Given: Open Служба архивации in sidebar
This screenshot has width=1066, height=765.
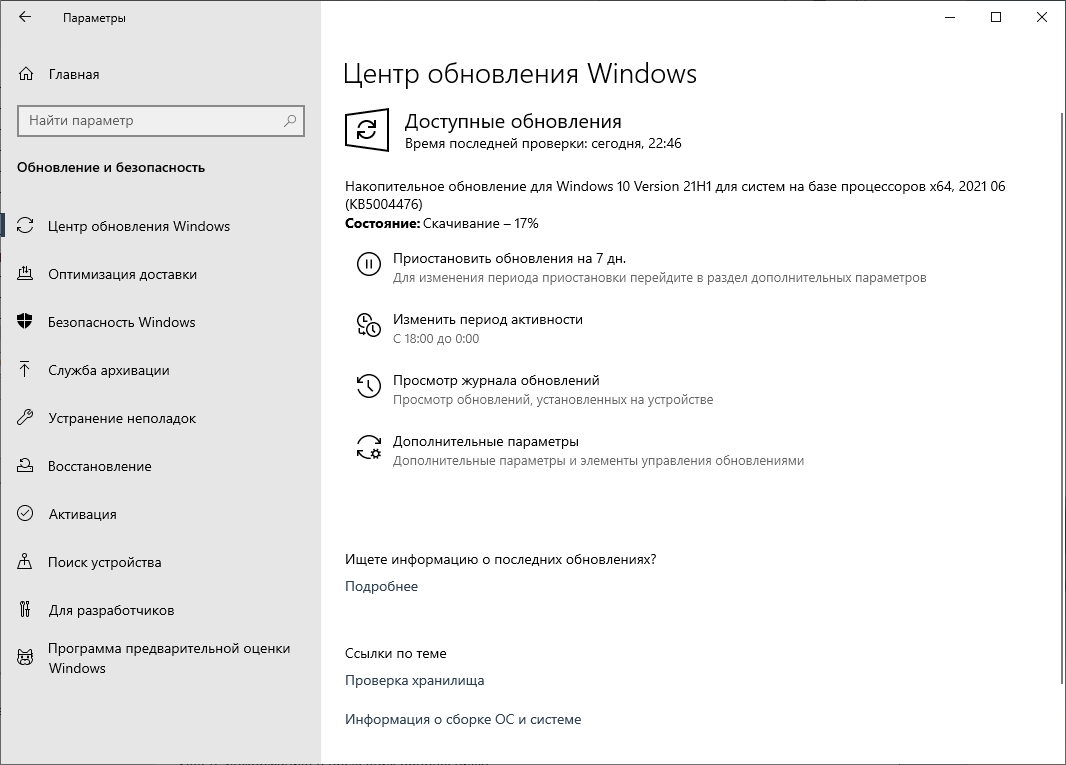Looking at the screenshot, I should click(109, 370).
